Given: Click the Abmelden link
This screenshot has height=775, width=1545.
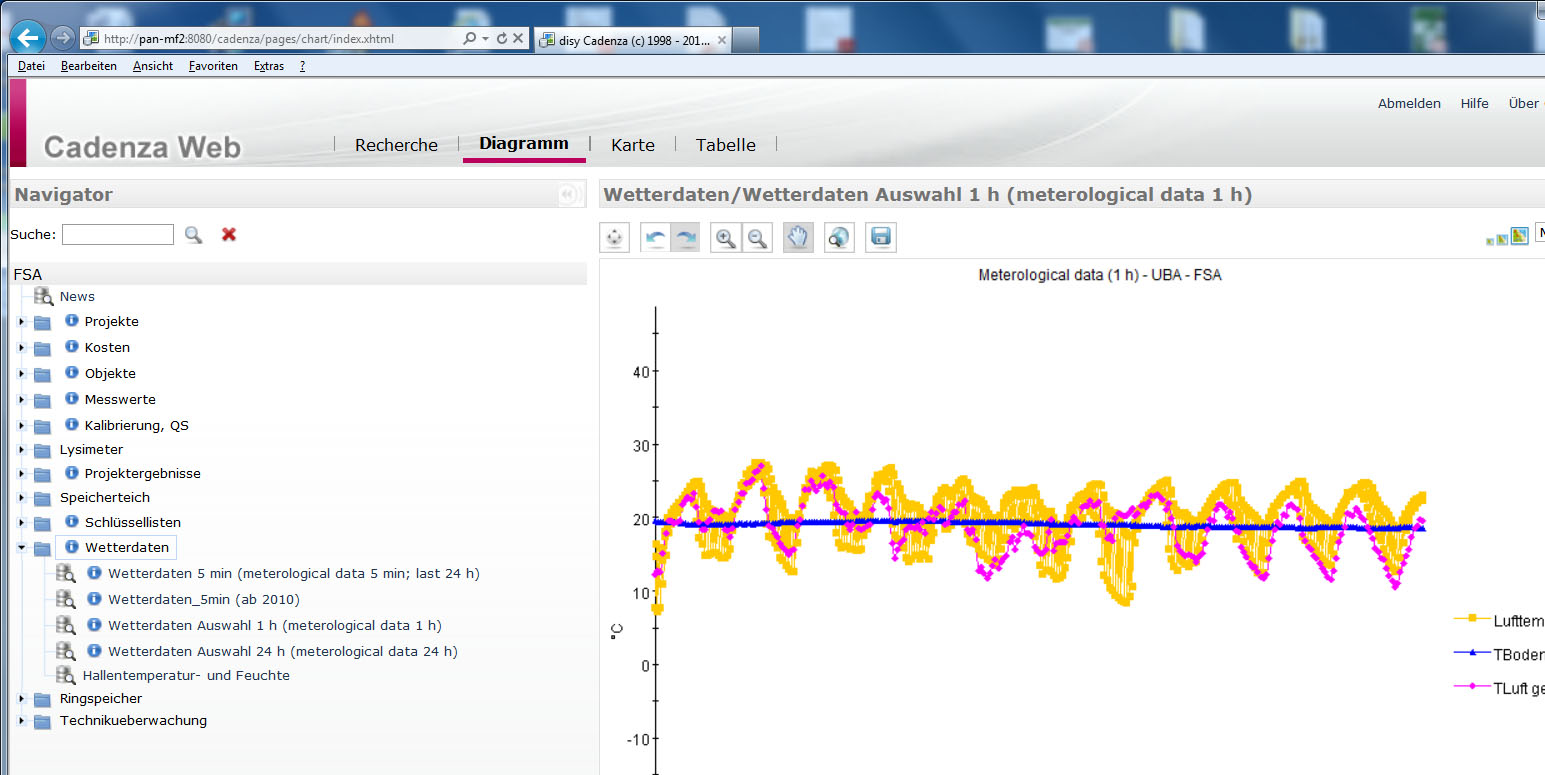Looking at the screenshot, I should pos(1409,103).
